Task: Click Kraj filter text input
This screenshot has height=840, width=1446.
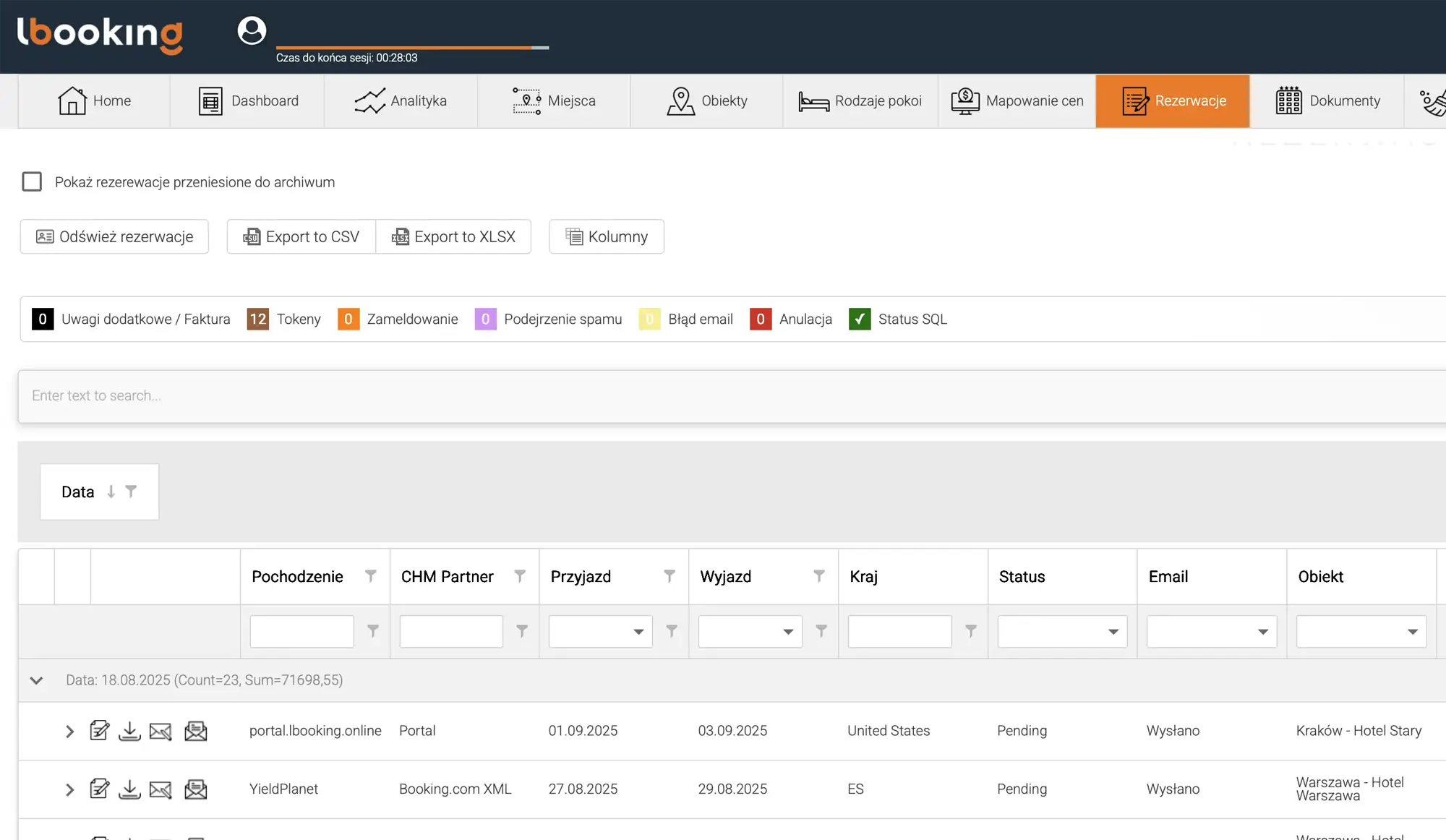Action: (899, 631)
